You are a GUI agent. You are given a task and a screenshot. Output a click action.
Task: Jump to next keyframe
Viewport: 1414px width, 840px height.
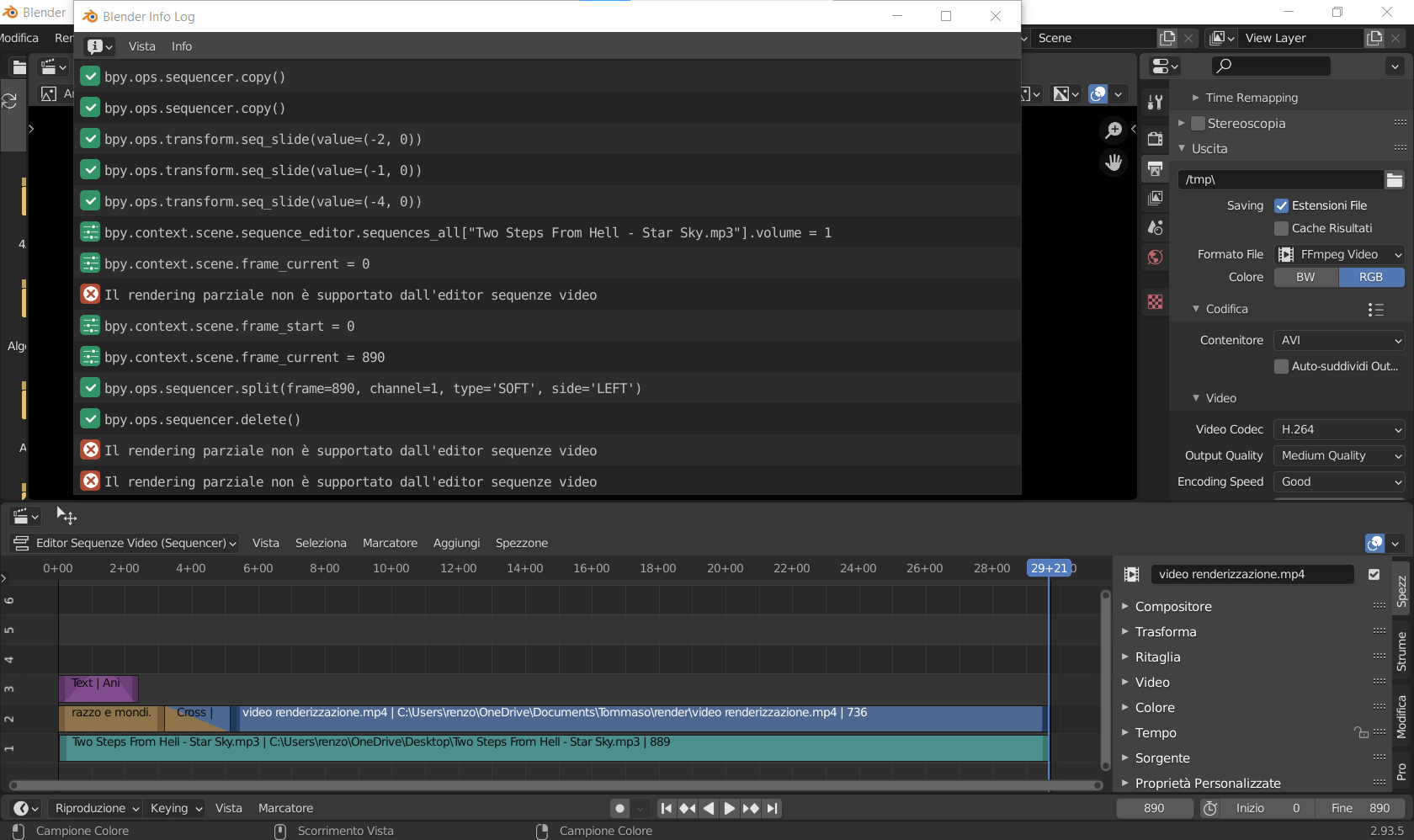click(751, 808)
